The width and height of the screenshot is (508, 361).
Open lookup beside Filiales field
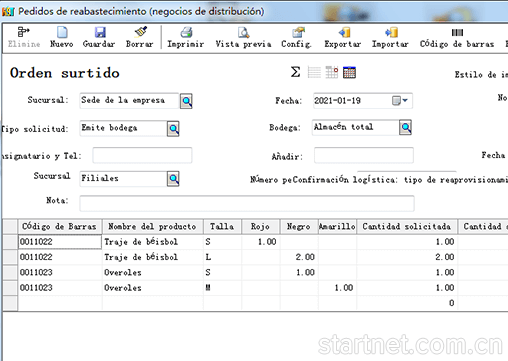(173, 179)
